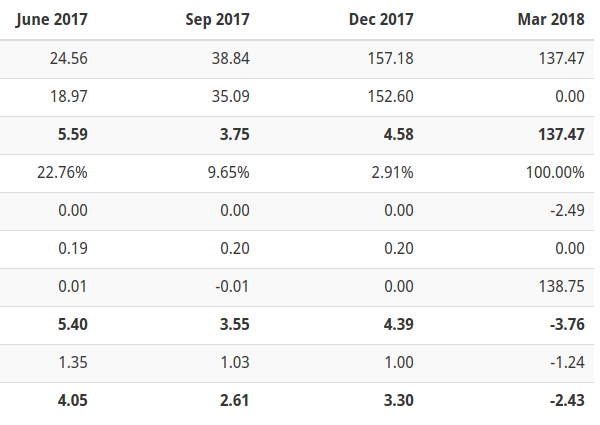The image size is (600, 425).
Task: Click the Mar 2018 column header
Action: coord(551,20)
